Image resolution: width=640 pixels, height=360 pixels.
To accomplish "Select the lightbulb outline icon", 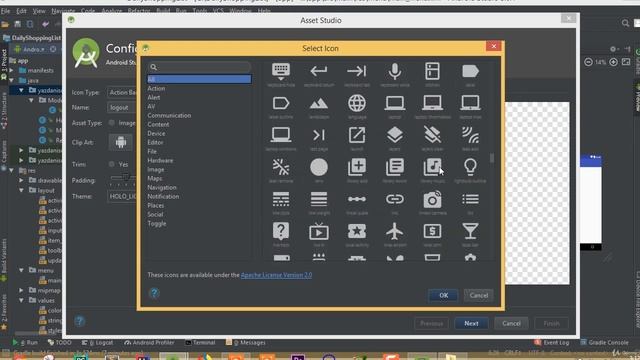I will coord(470,167).
